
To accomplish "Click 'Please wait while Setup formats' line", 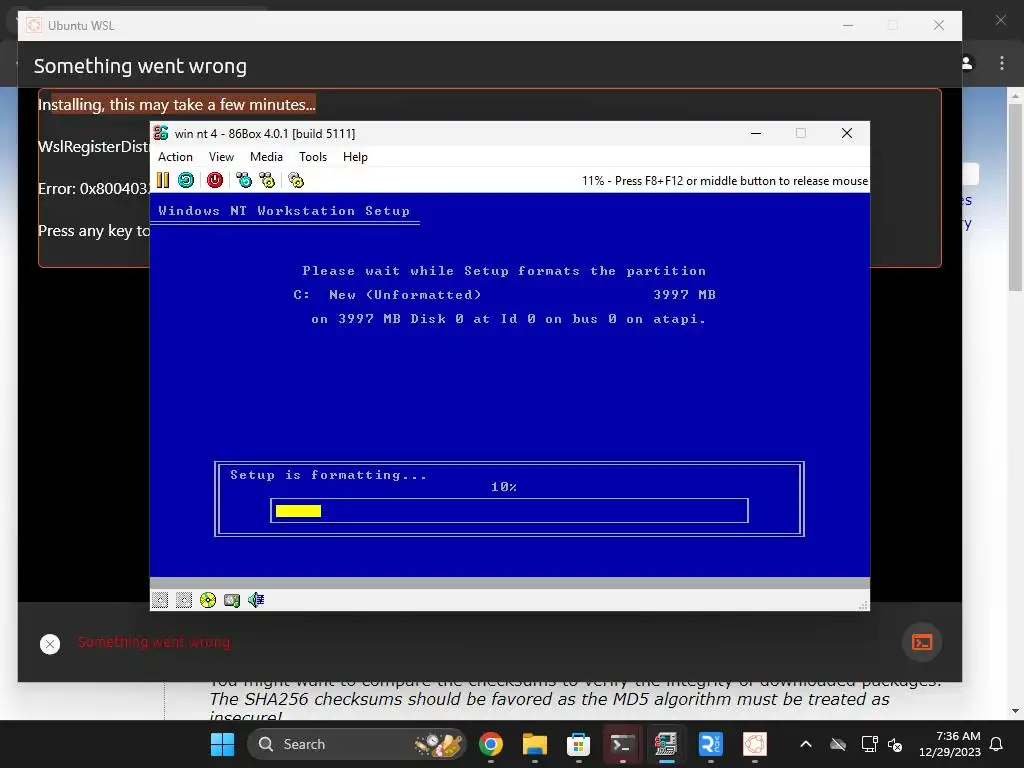I will tap(504, 271).
